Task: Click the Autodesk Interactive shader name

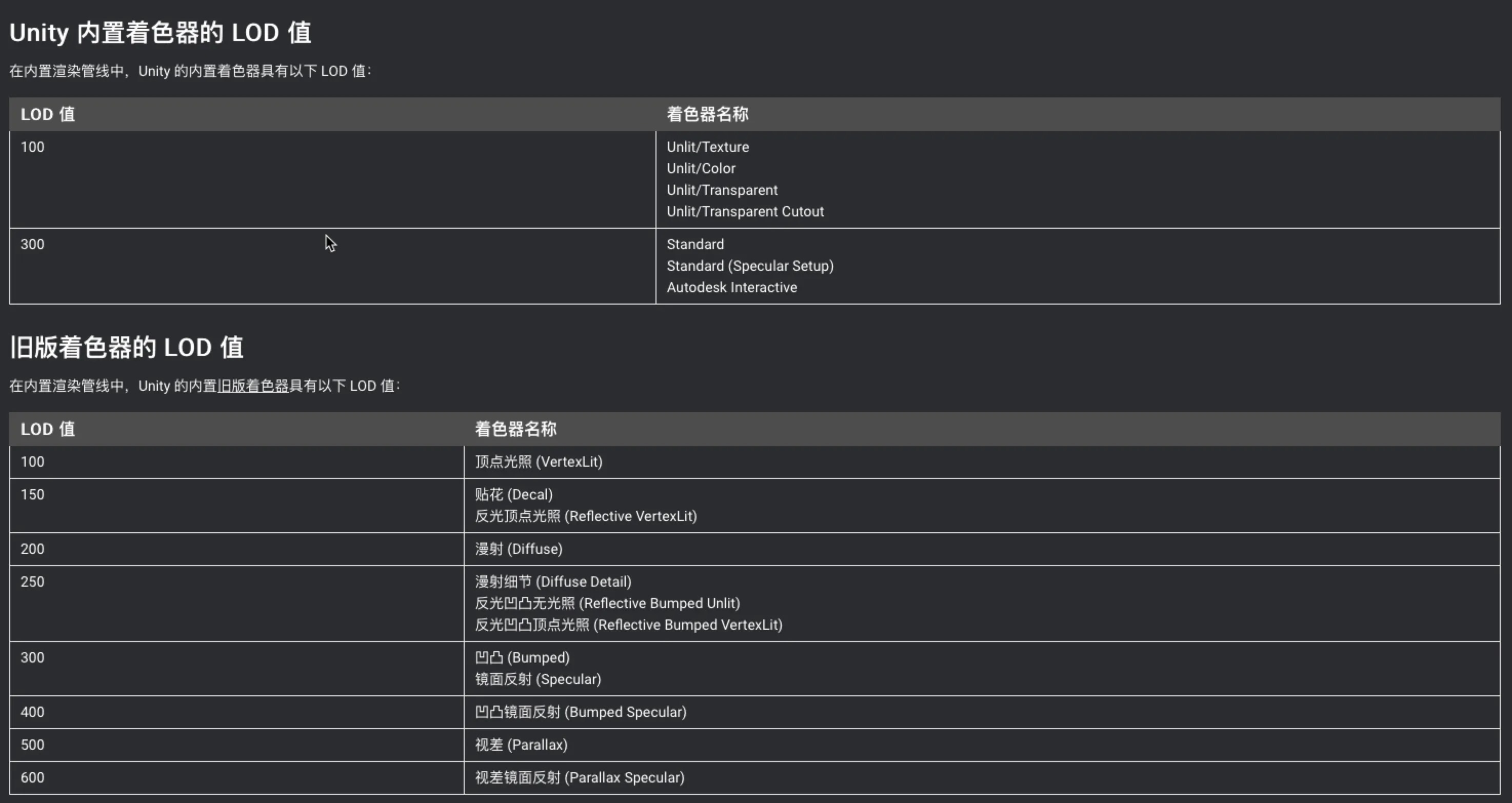Action: pos(731,288)
